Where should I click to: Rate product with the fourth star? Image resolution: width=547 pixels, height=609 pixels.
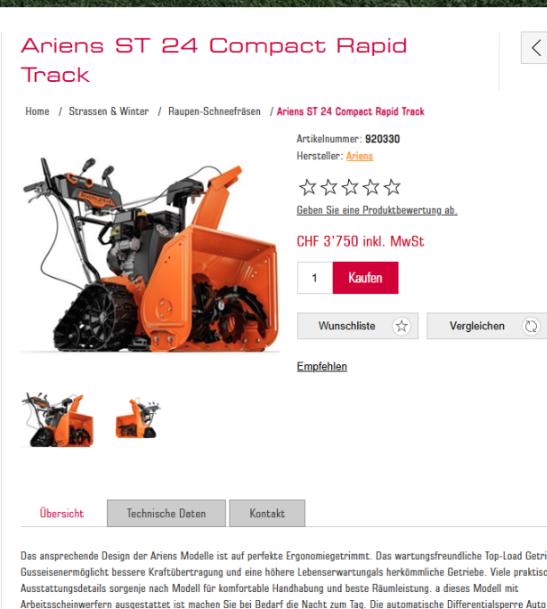(x=371, y=187)
